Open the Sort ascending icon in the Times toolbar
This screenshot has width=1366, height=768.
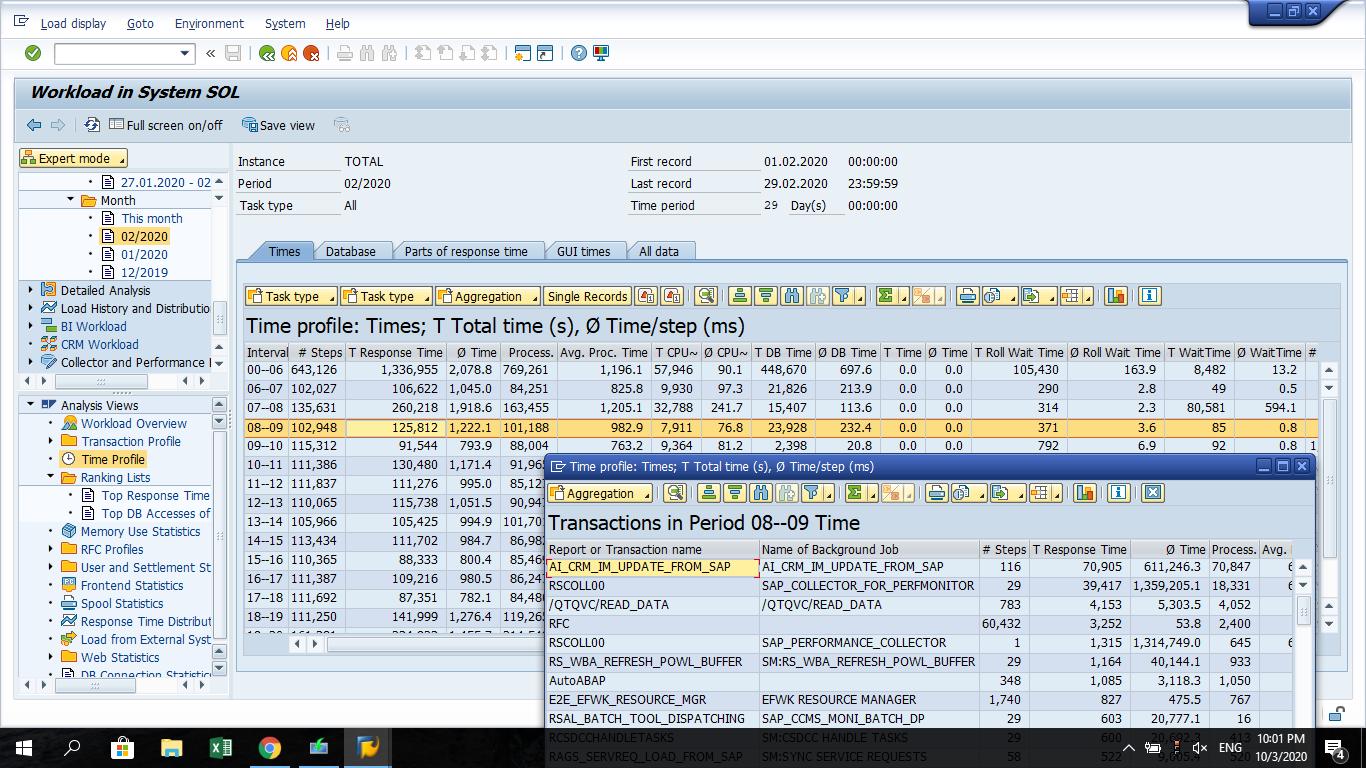point(741,297)
